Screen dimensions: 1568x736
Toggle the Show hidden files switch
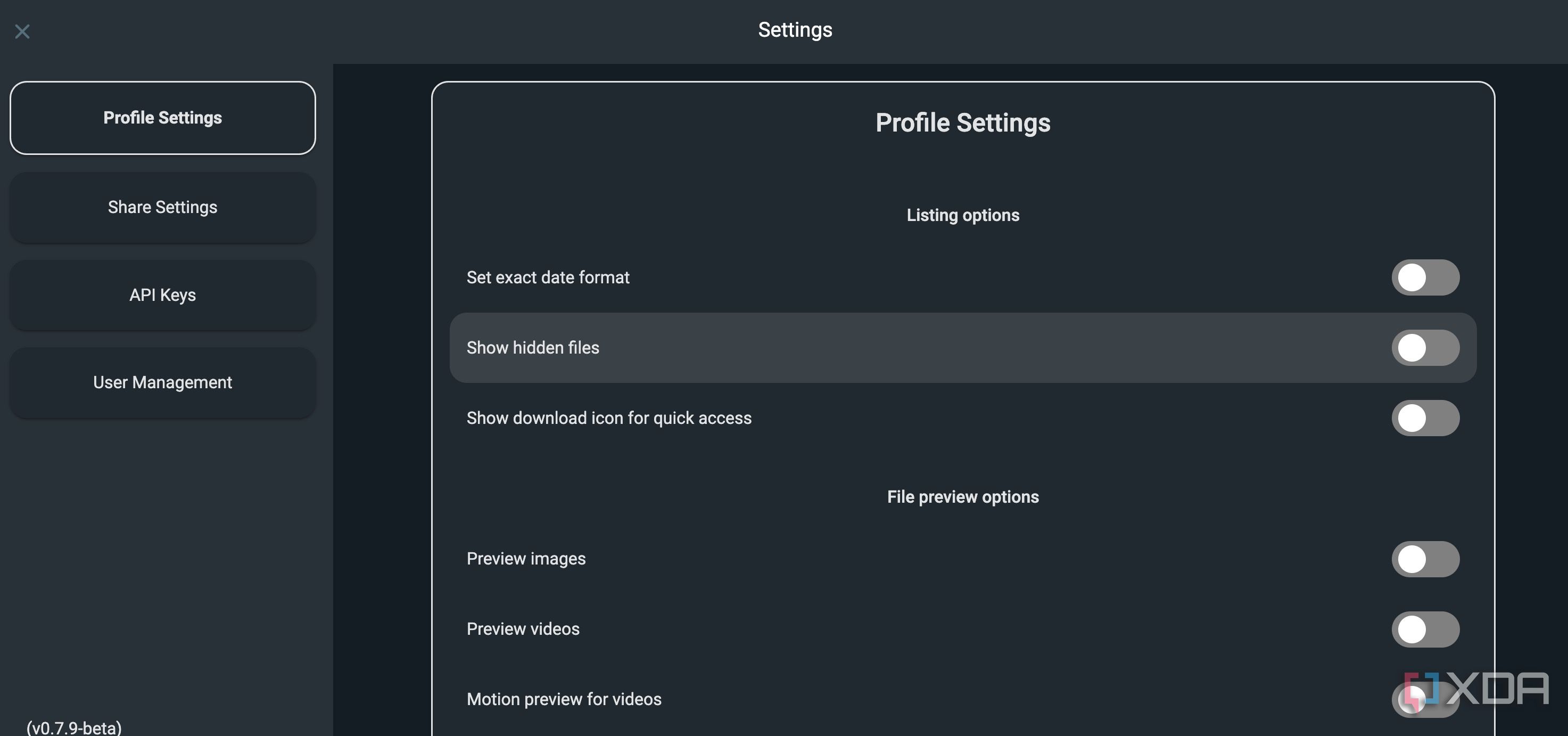[x=1425, y=348]
